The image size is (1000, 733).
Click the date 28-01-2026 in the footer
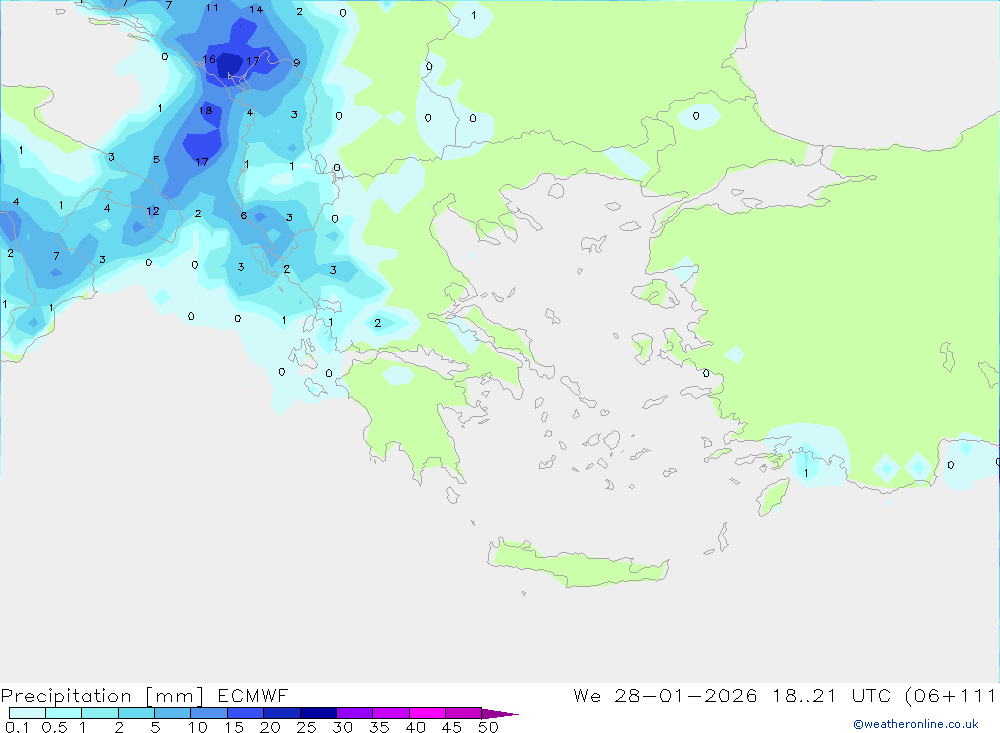pyautogui.click(x=686, y=695)
